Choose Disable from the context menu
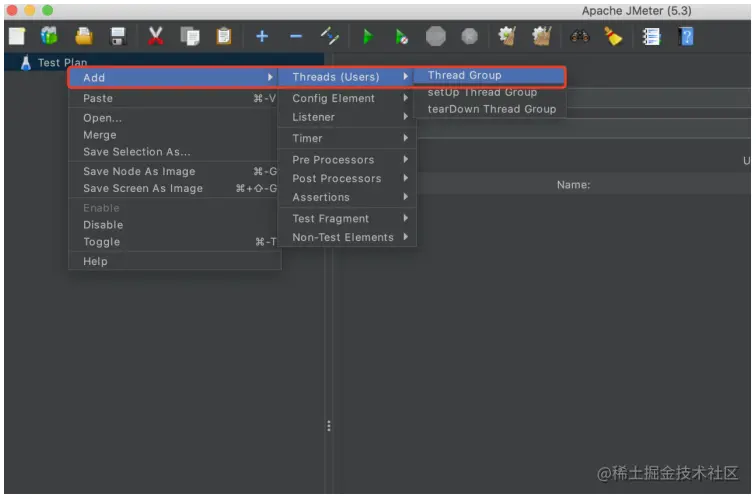This screenshot has height=499, width=756. (x=174, y=225)
